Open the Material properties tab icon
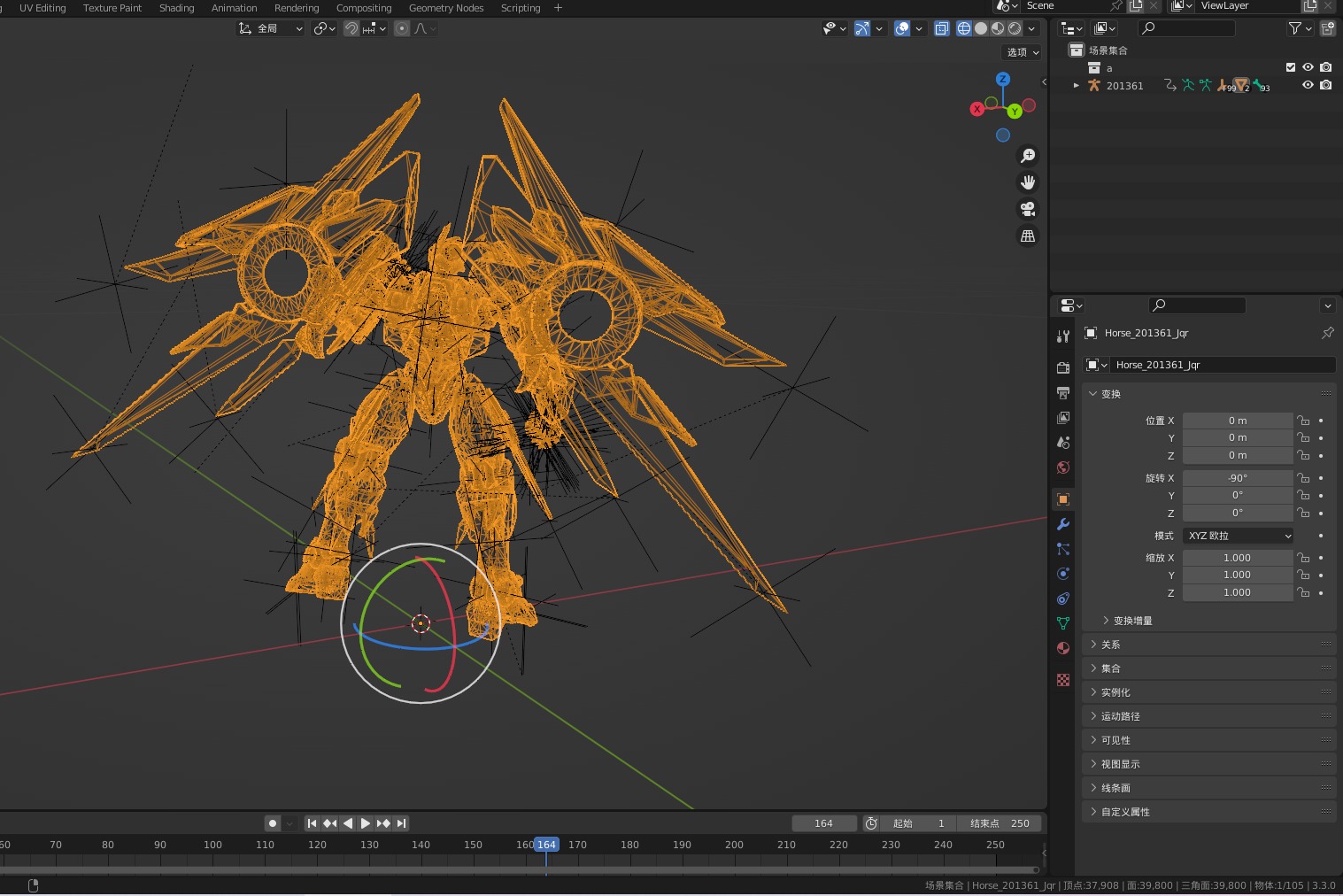Screen dimensions: 1343x896 coord(1063,648)
